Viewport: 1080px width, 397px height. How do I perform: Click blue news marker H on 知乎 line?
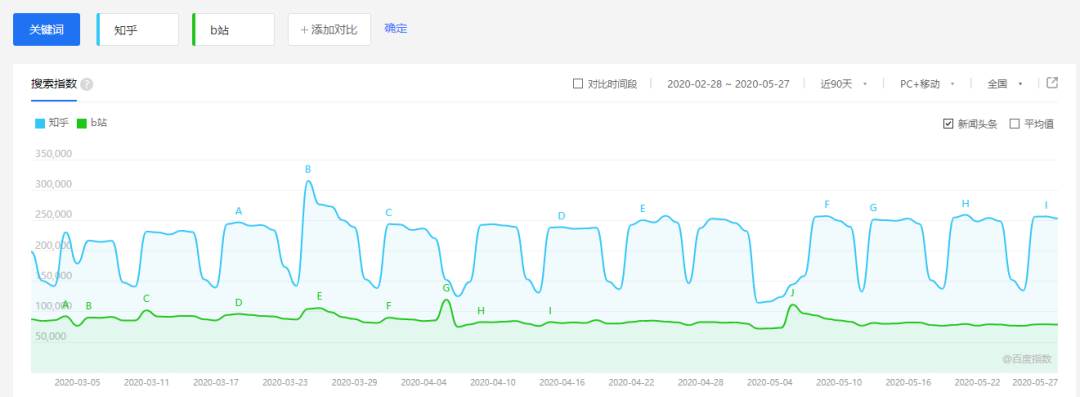(966, 203)
